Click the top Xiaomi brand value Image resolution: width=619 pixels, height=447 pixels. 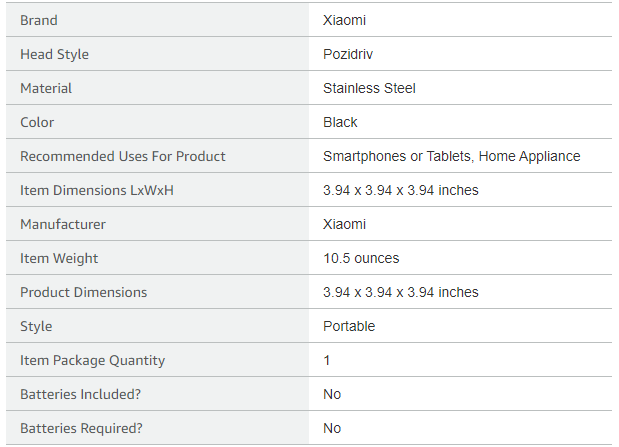tap(344, 20)
